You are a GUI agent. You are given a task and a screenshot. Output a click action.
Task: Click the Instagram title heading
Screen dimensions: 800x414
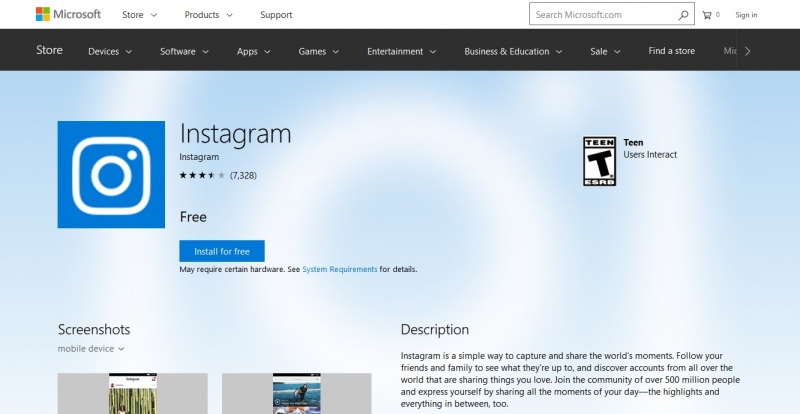pyautogui.click(x=235, y=134)
